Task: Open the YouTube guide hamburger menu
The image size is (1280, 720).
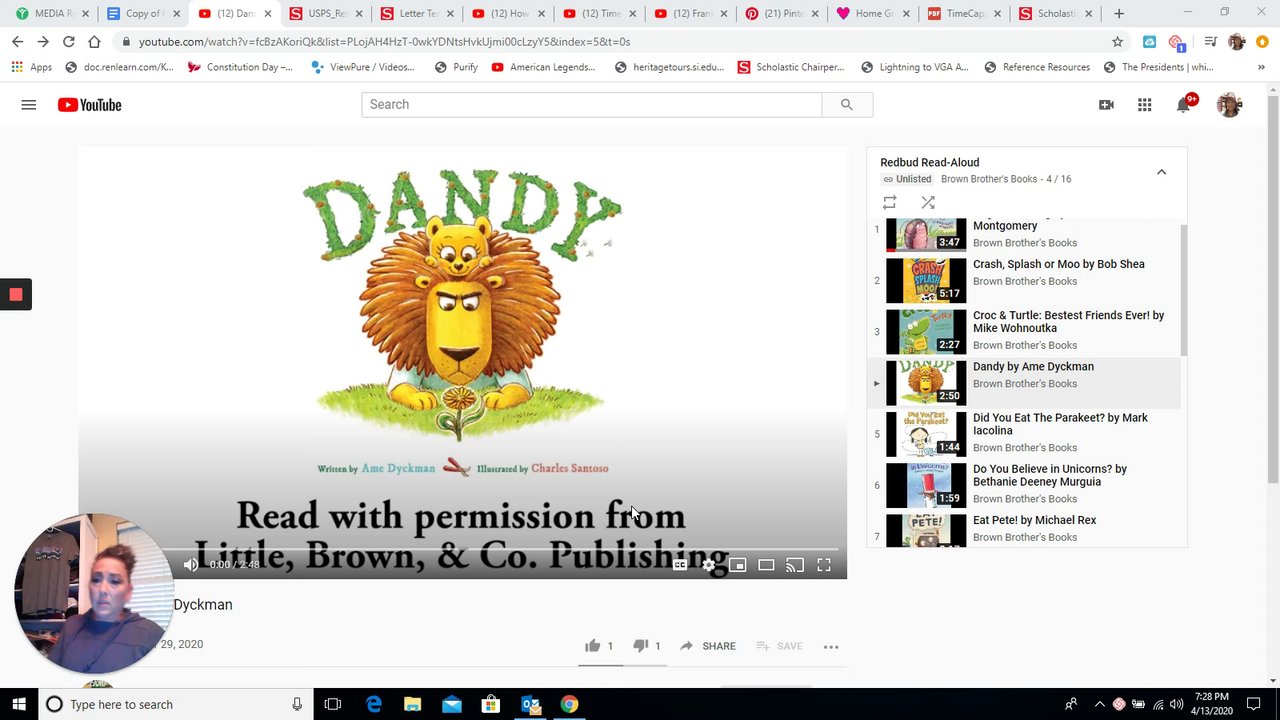Action: pos(29,105)
